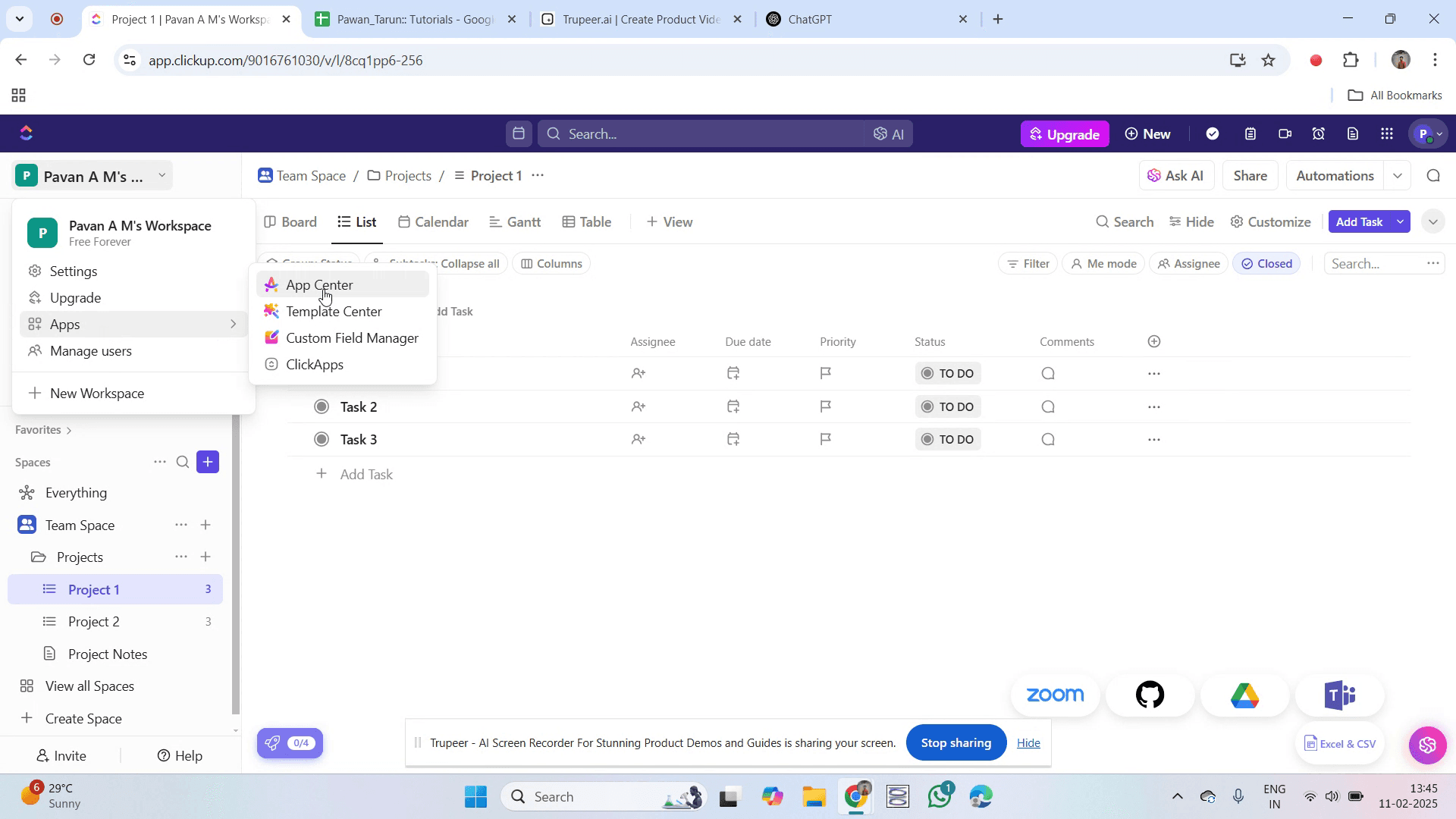
Task: Open the reminders alarm clock icon
Action: click(1319, 134)
